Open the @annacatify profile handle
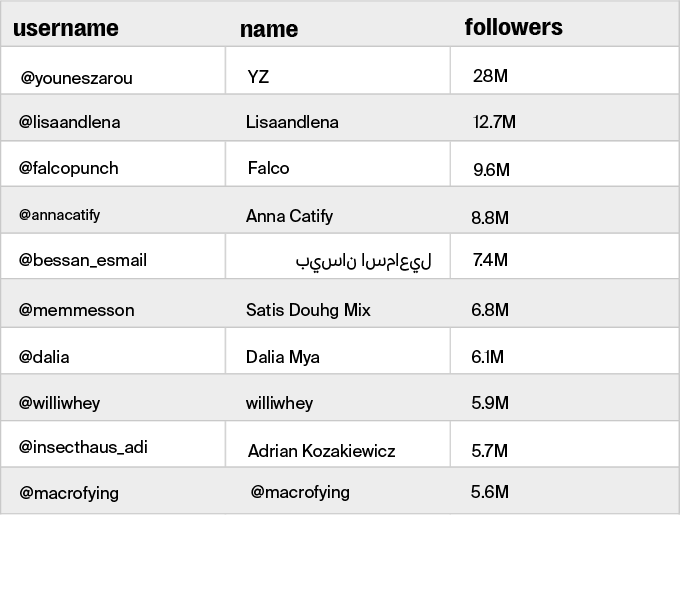This screenshot has width=680, height=610. click(x=59, y=215)
